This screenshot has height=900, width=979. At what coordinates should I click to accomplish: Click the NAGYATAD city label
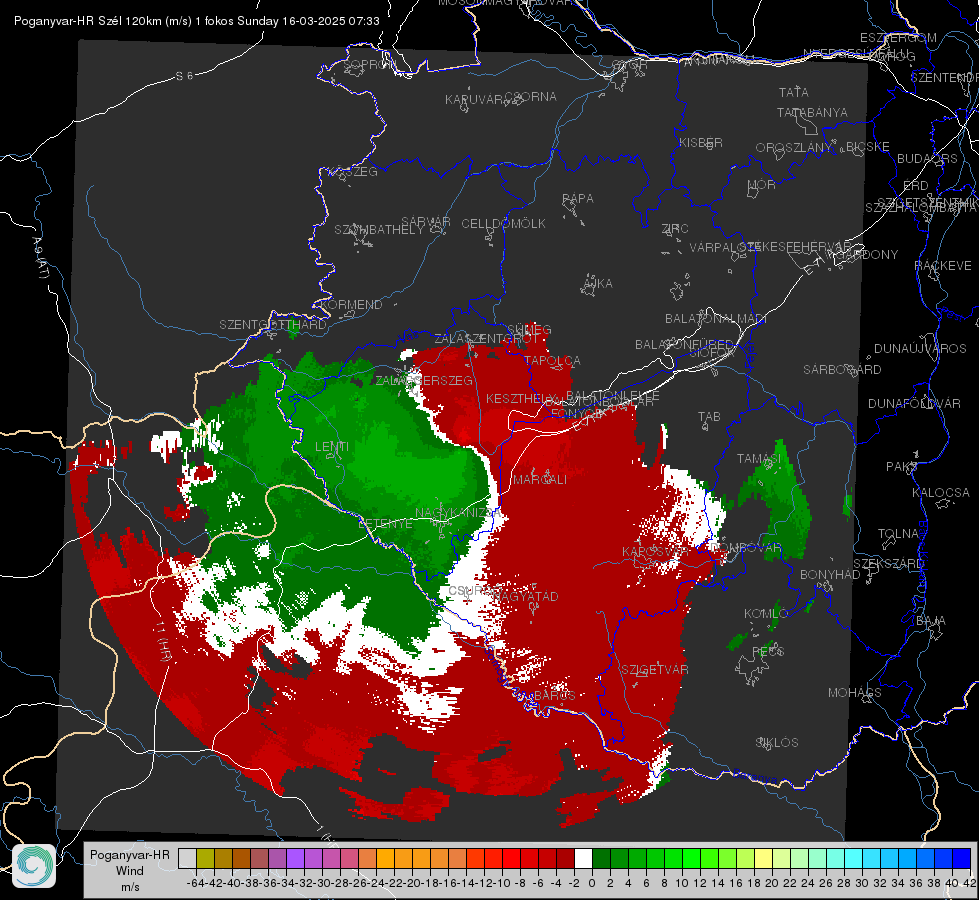(525, 596)
